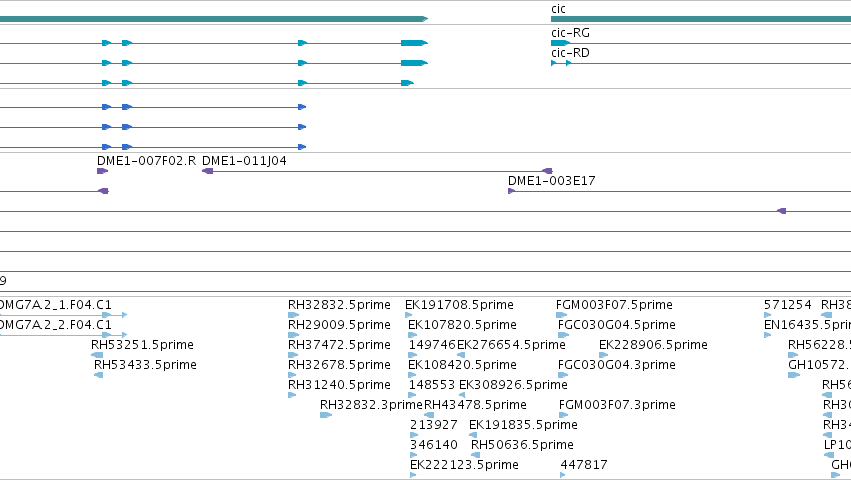Select the 571254 feature marker
The height and width of the screenshot is (480, 851).
[767, 315]
